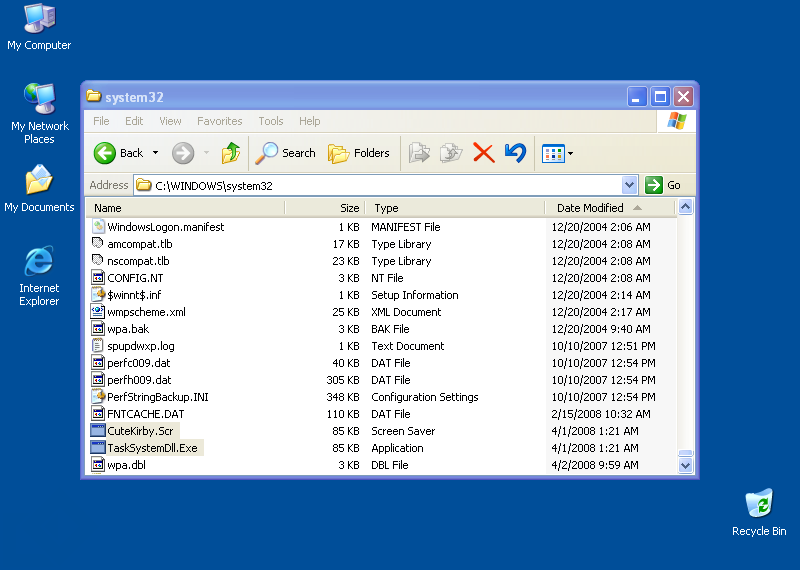
Task: Select the perfh009.dat file icon
Action: (x=98, y=380)
